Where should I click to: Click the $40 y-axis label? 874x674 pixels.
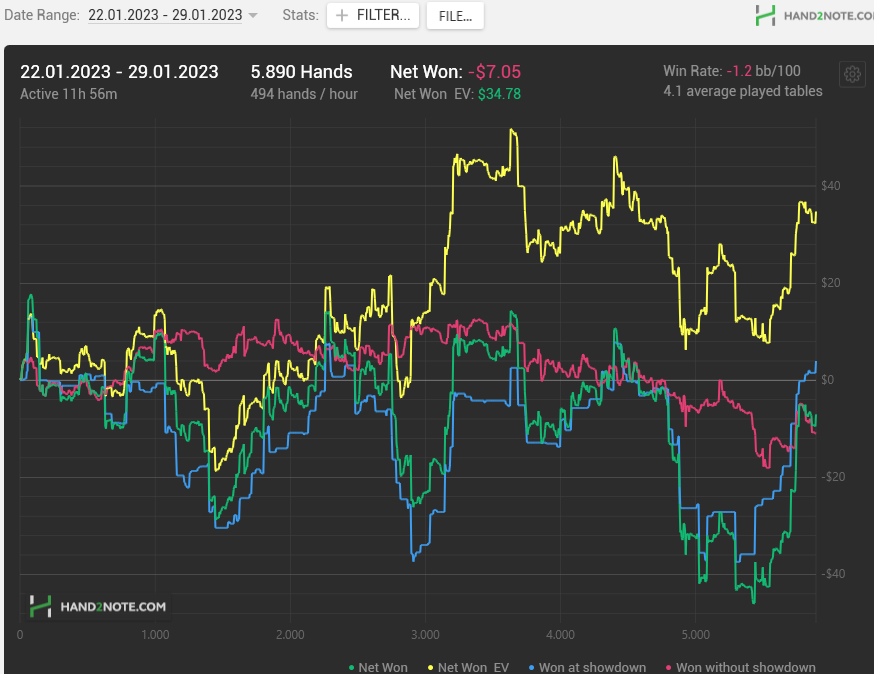click(x=831, y=186)
